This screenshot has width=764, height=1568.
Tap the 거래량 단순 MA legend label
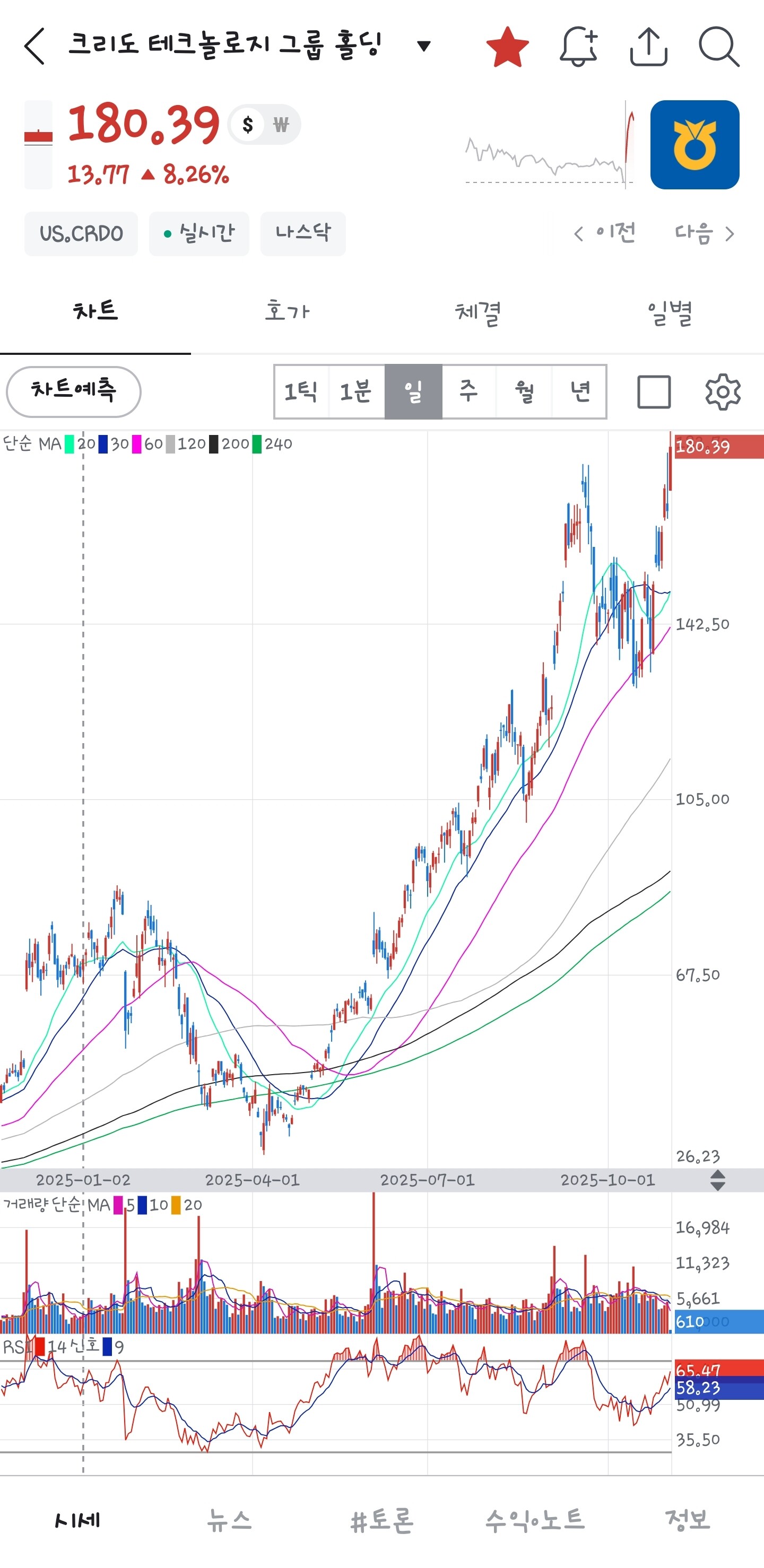(x=57, y=1205)
